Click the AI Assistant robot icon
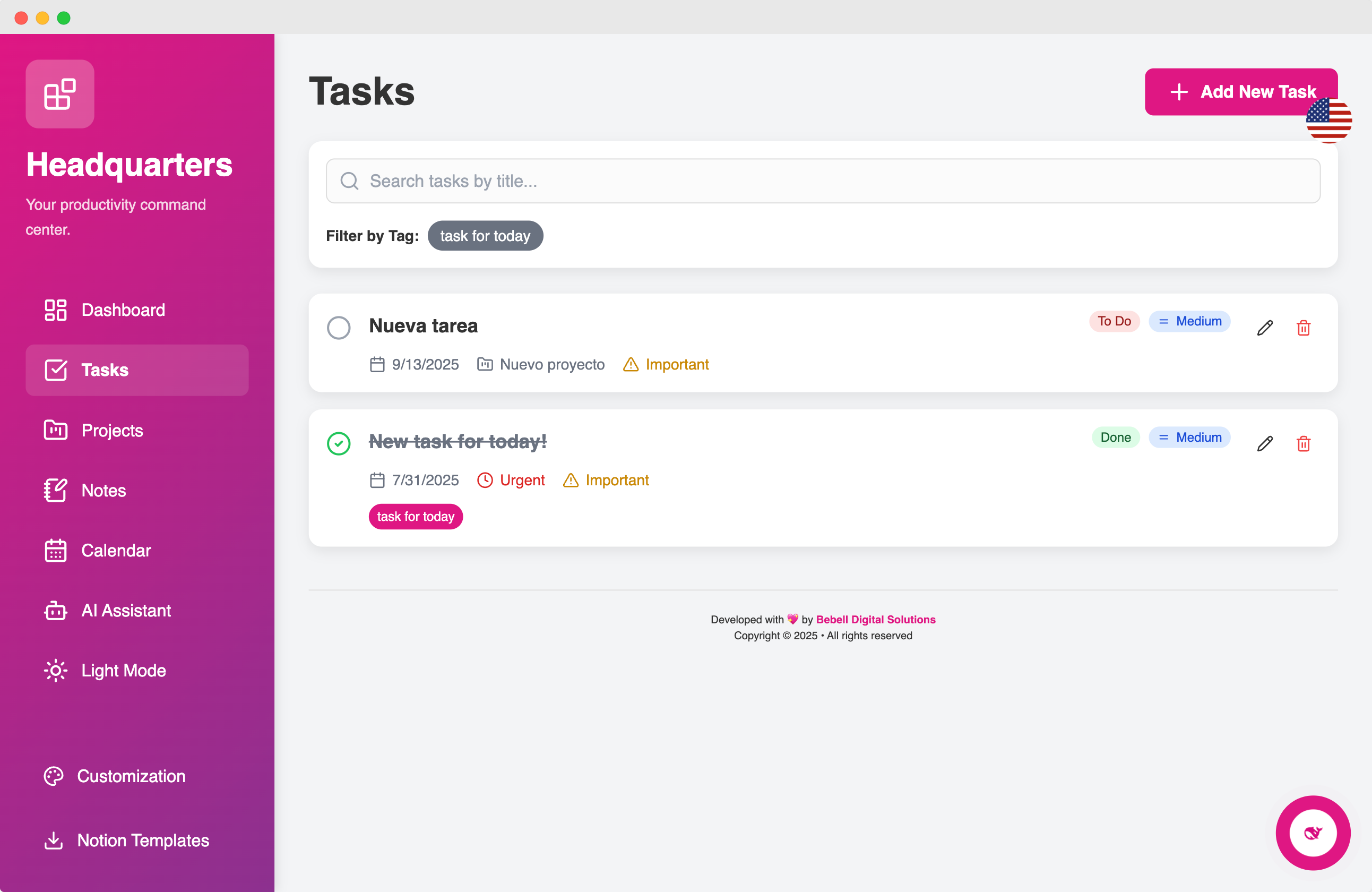 [x=56, y=611]
